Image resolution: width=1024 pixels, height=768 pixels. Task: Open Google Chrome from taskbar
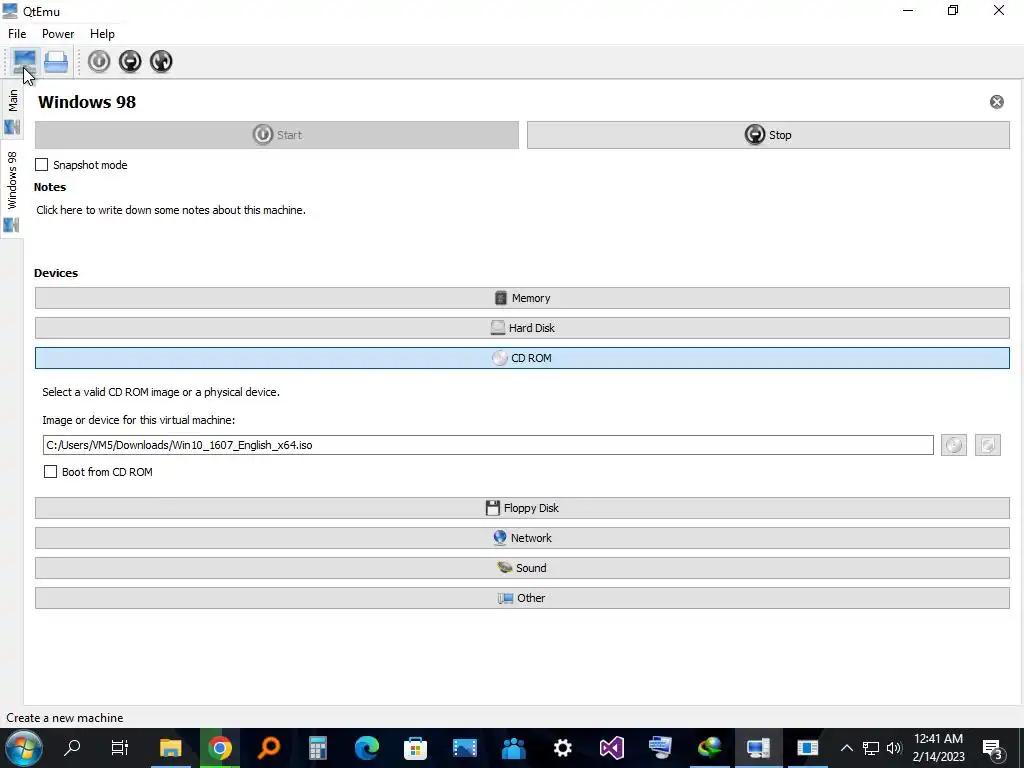220,748
